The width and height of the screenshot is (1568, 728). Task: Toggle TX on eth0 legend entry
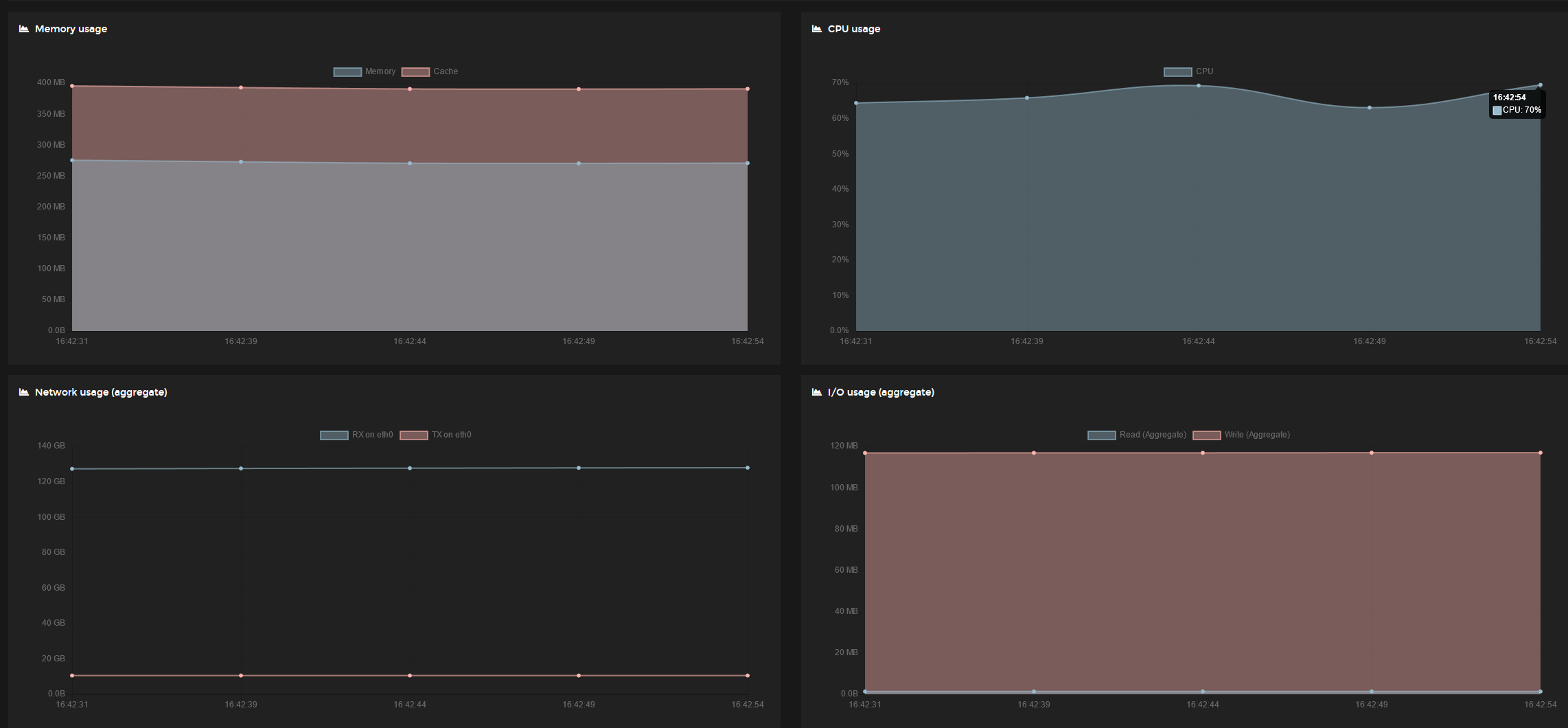coord(436,435)
